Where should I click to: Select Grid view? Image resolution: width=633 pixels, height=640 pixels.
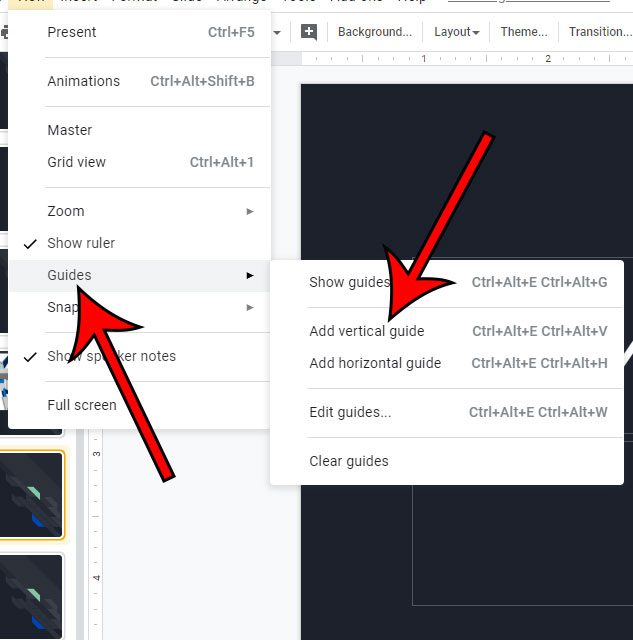coord(76,162)
